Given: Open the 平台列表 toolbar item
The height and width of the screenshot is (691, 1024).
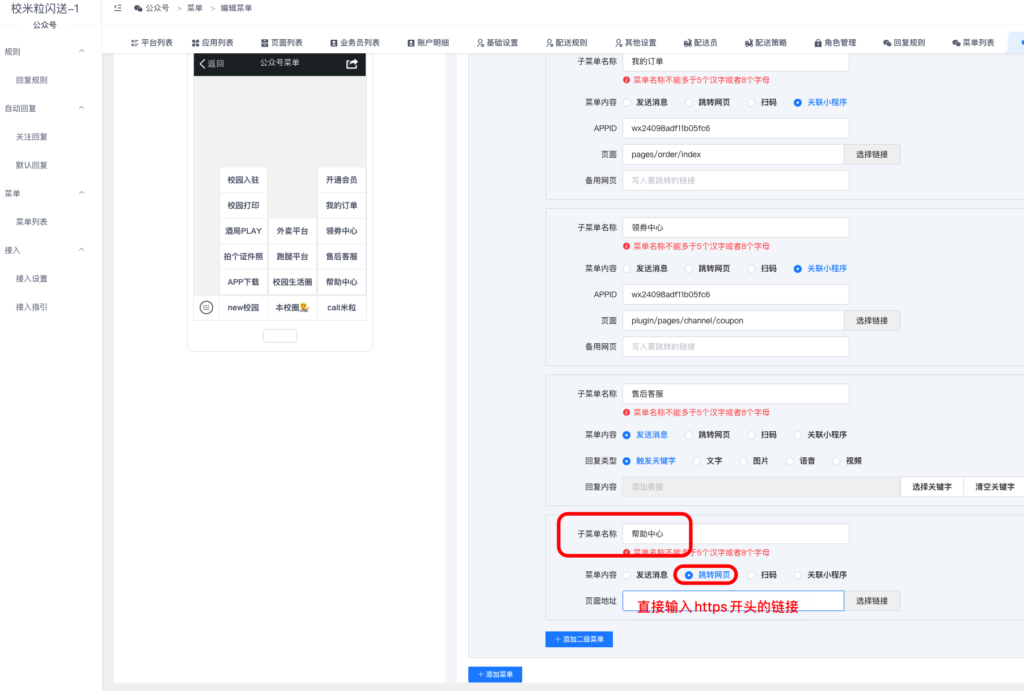Looking at the screenshot, I should pyautogui.click(x=155, y=42).
